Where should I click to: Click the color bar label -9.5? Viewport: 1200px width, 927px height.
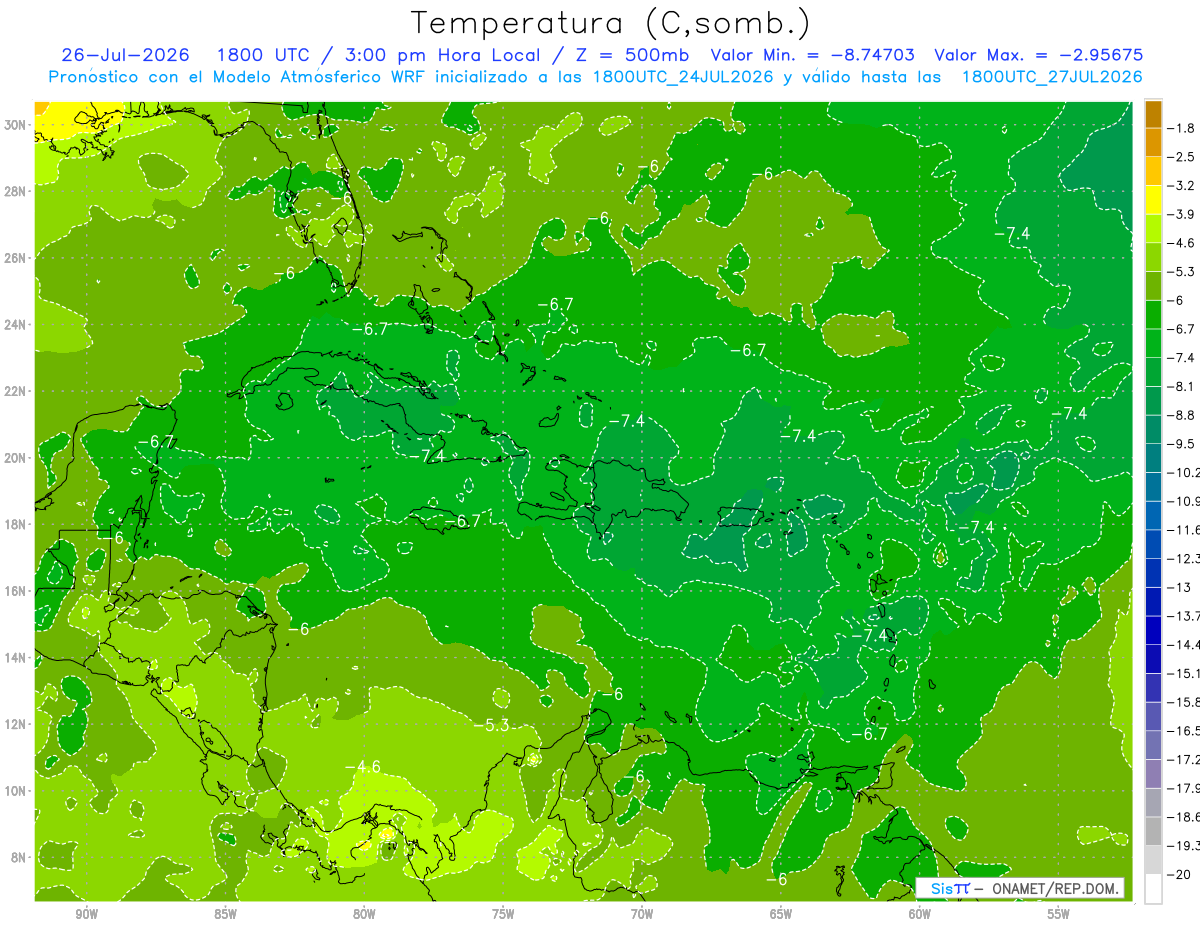click(x=1181, y=444)
